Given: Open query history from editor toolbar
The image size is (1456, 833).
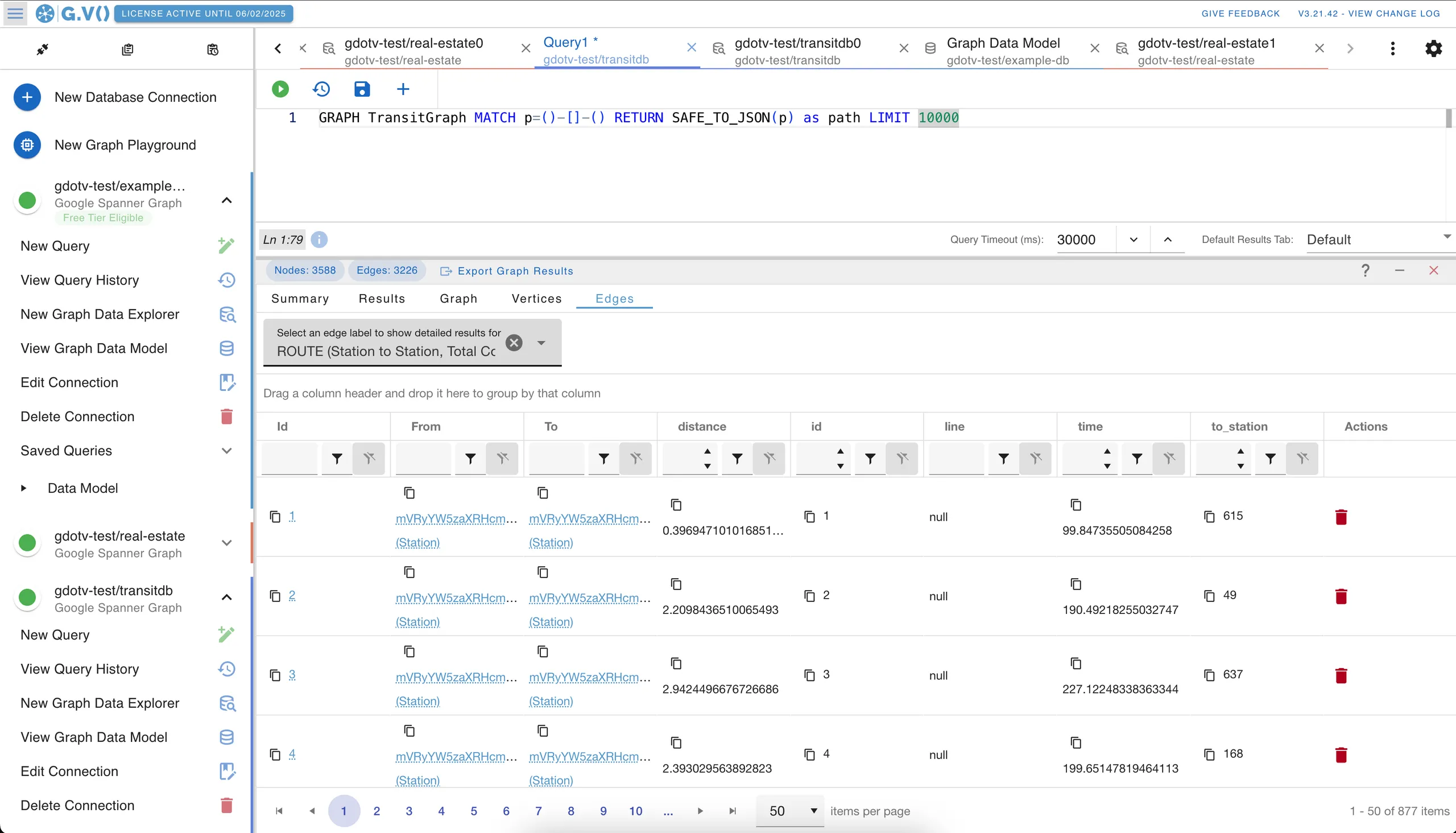Looking at the screenshot, I should (321, 89).
